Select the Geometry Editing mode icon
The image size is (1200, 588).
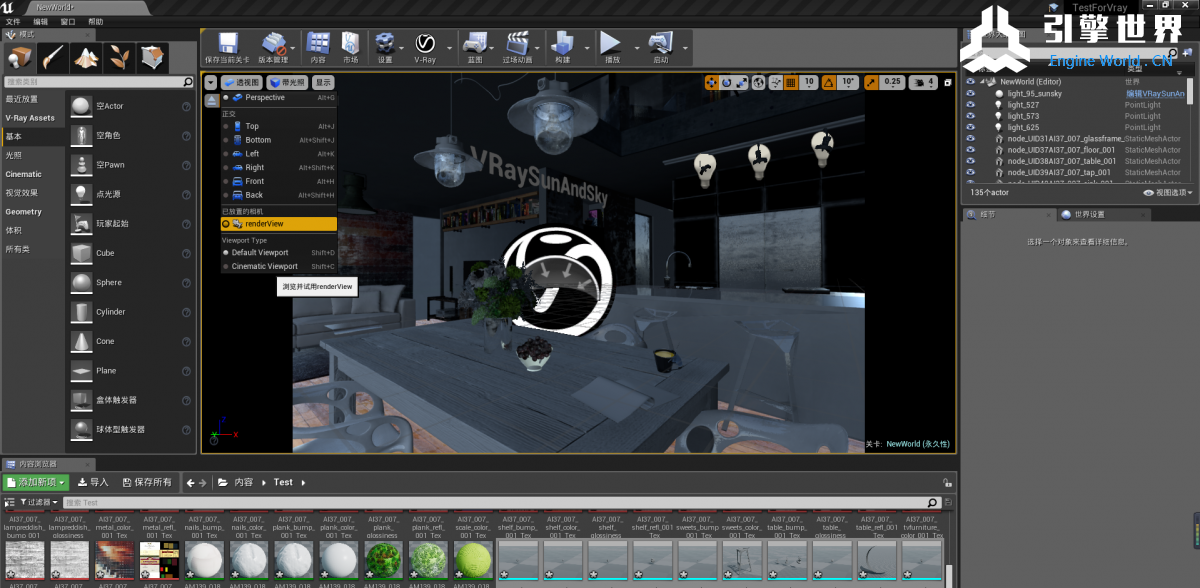point(152,57)
